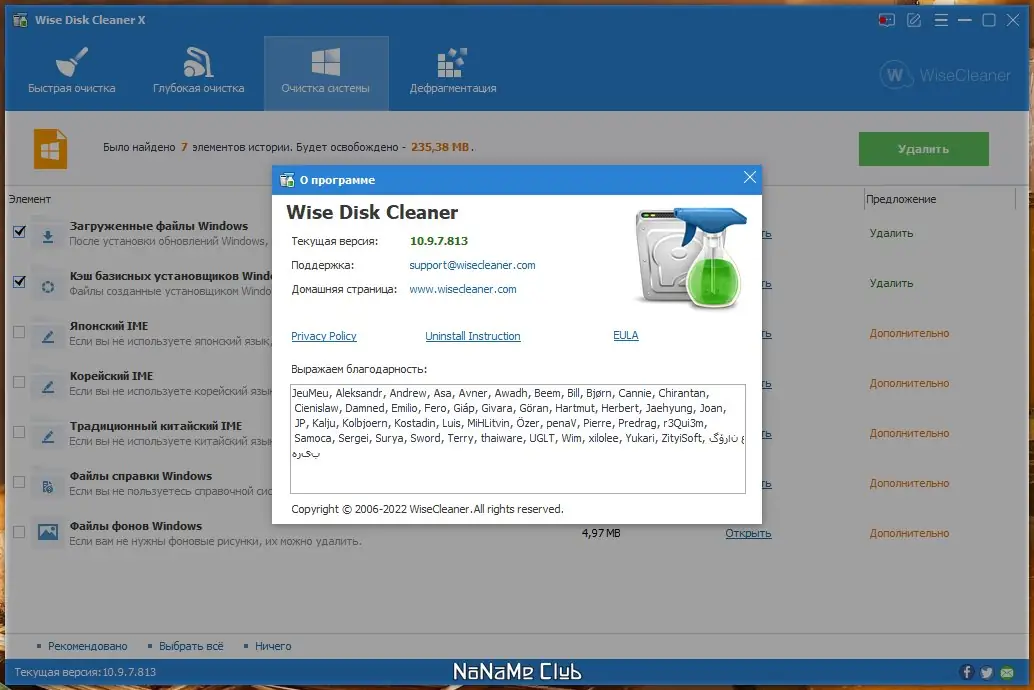The height and width of the screenshot is (690, 1034).
Task: Open the Facebook icon in status bar
Action: click(967, 672)
